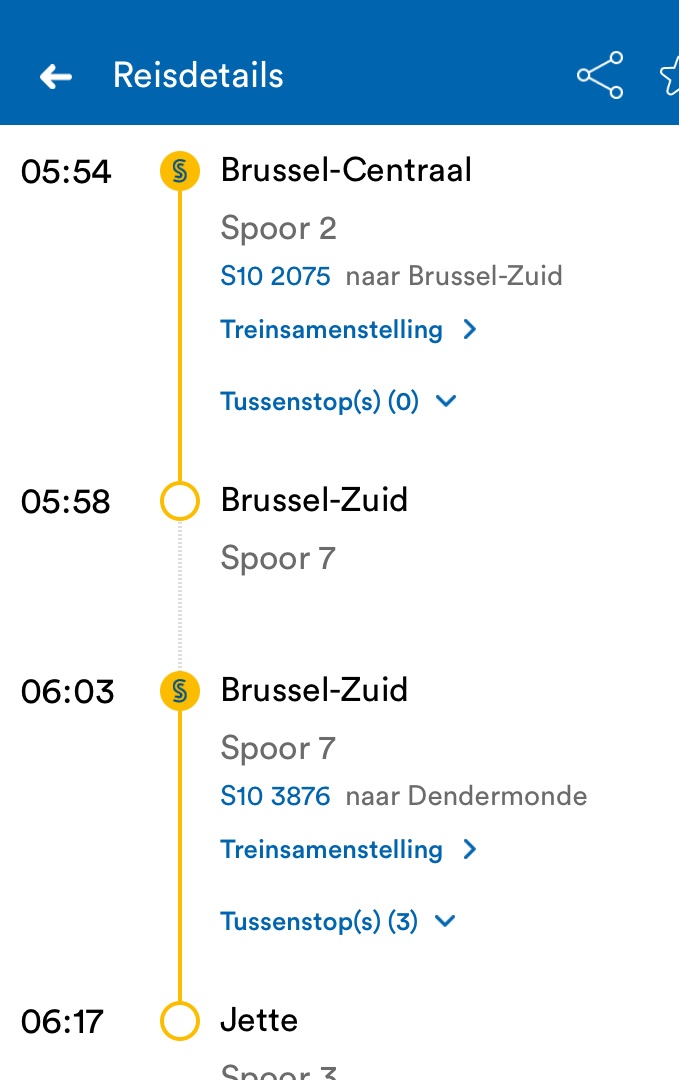Open Treinsamenstelling for train S10 3876

click(331, 849)
